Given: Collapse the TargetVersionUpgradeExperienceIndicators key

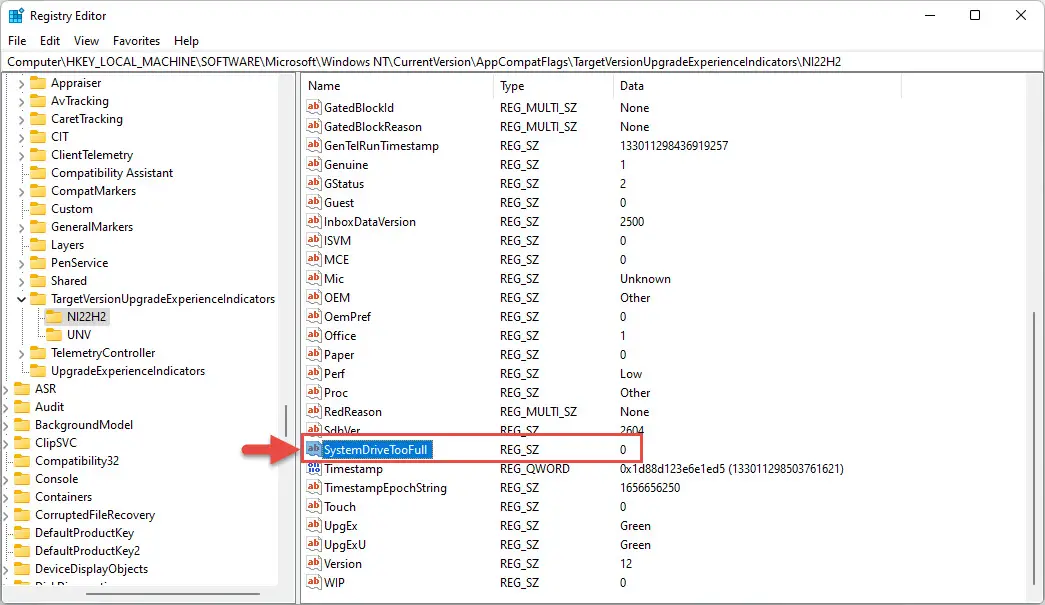Looking at the screenshot, I should (21, 299).
